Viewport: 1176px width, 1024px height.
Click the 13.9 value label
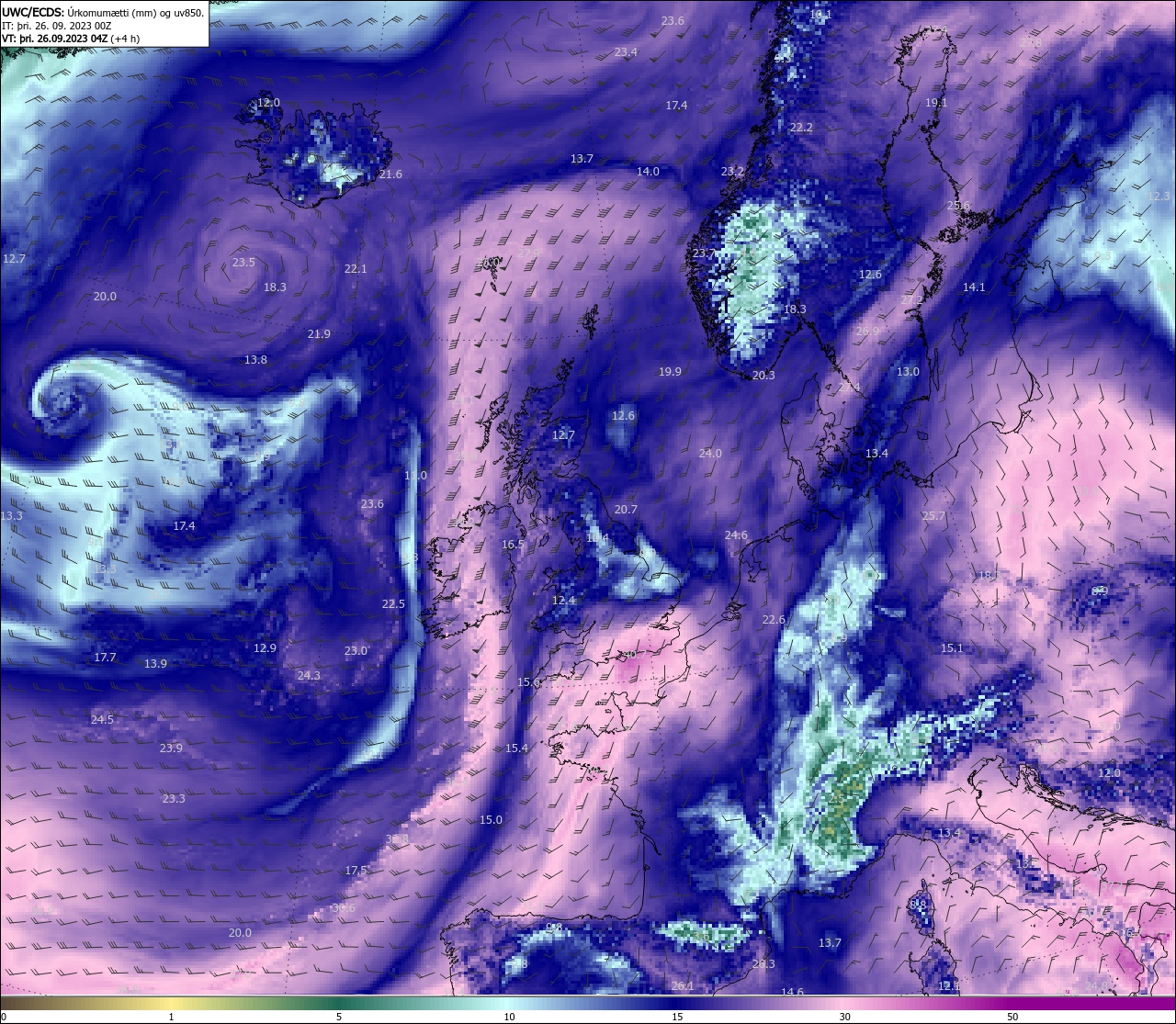pyautogui.click(x=155, y=664)
